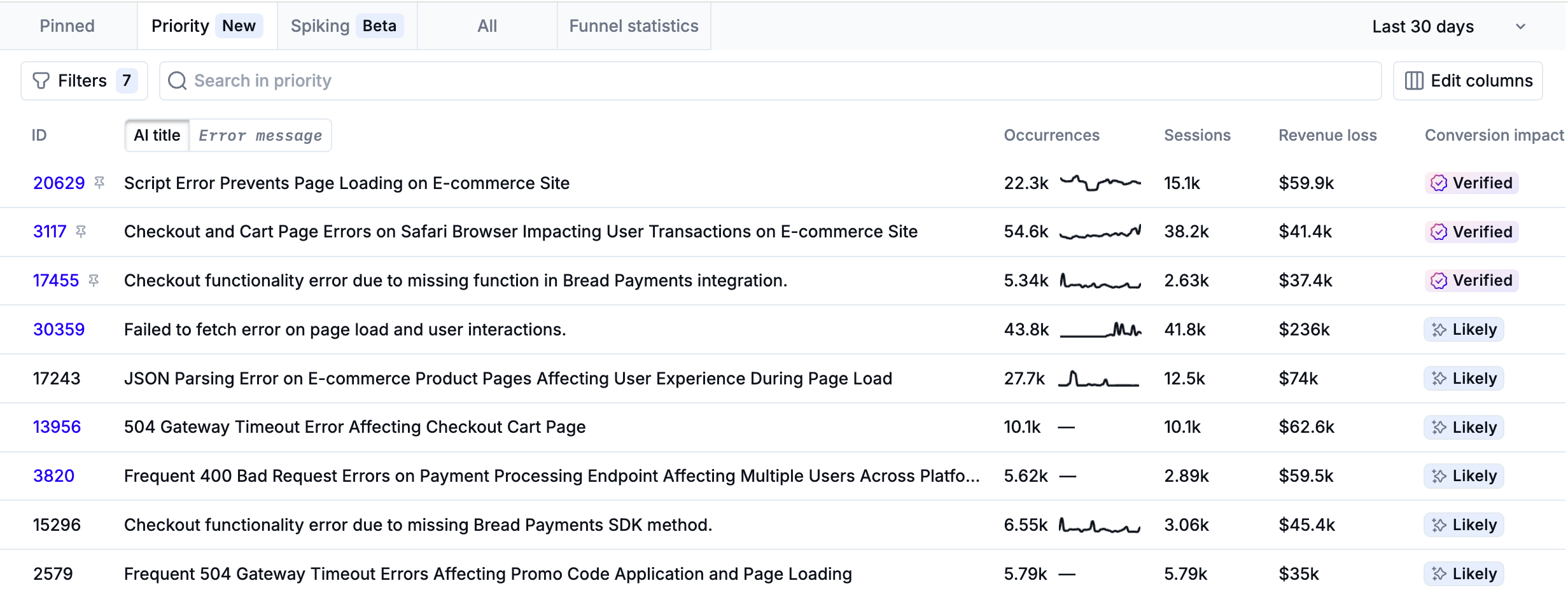Open issue link 30359
The width and height of the screenshot is (1568, 597).
pos(59,330)
